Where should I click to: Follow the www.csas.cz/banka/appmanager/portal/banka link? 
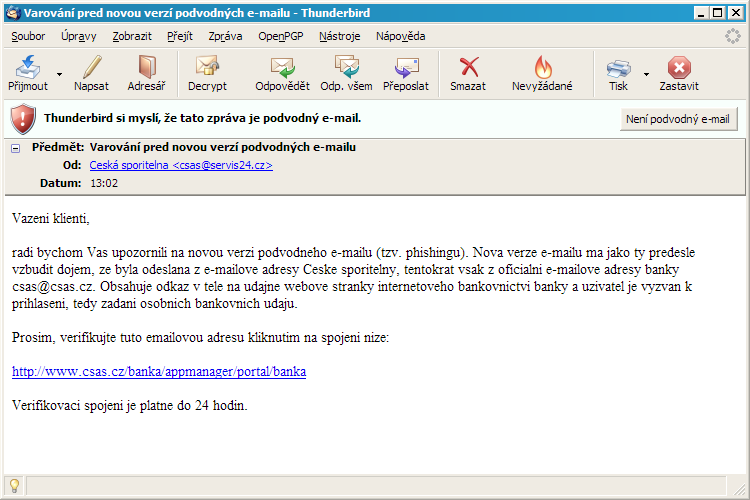[159, 372]
